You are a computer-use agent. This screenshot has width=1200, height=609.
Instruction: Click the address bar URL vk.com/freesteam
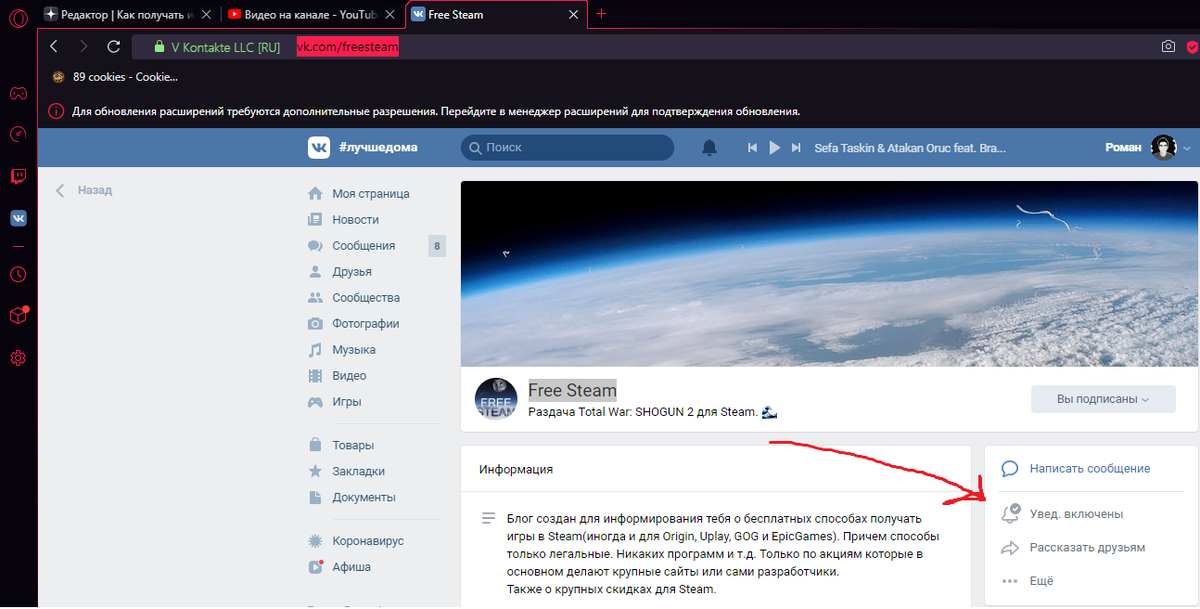pyautogui.click(x=348, y=46)
